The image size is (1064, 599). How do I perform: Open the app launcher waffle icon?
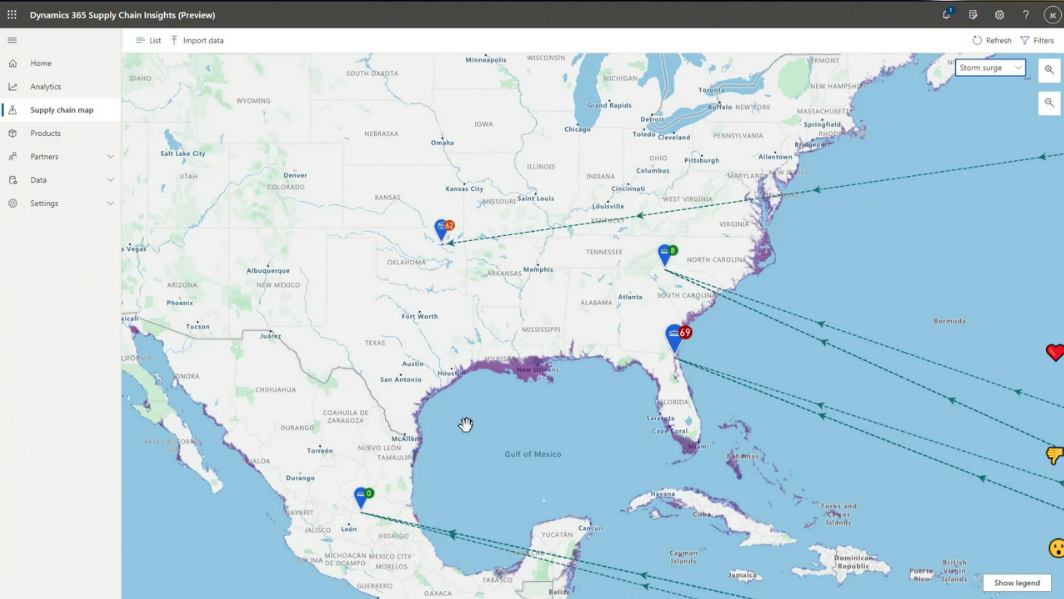[12, 15]
